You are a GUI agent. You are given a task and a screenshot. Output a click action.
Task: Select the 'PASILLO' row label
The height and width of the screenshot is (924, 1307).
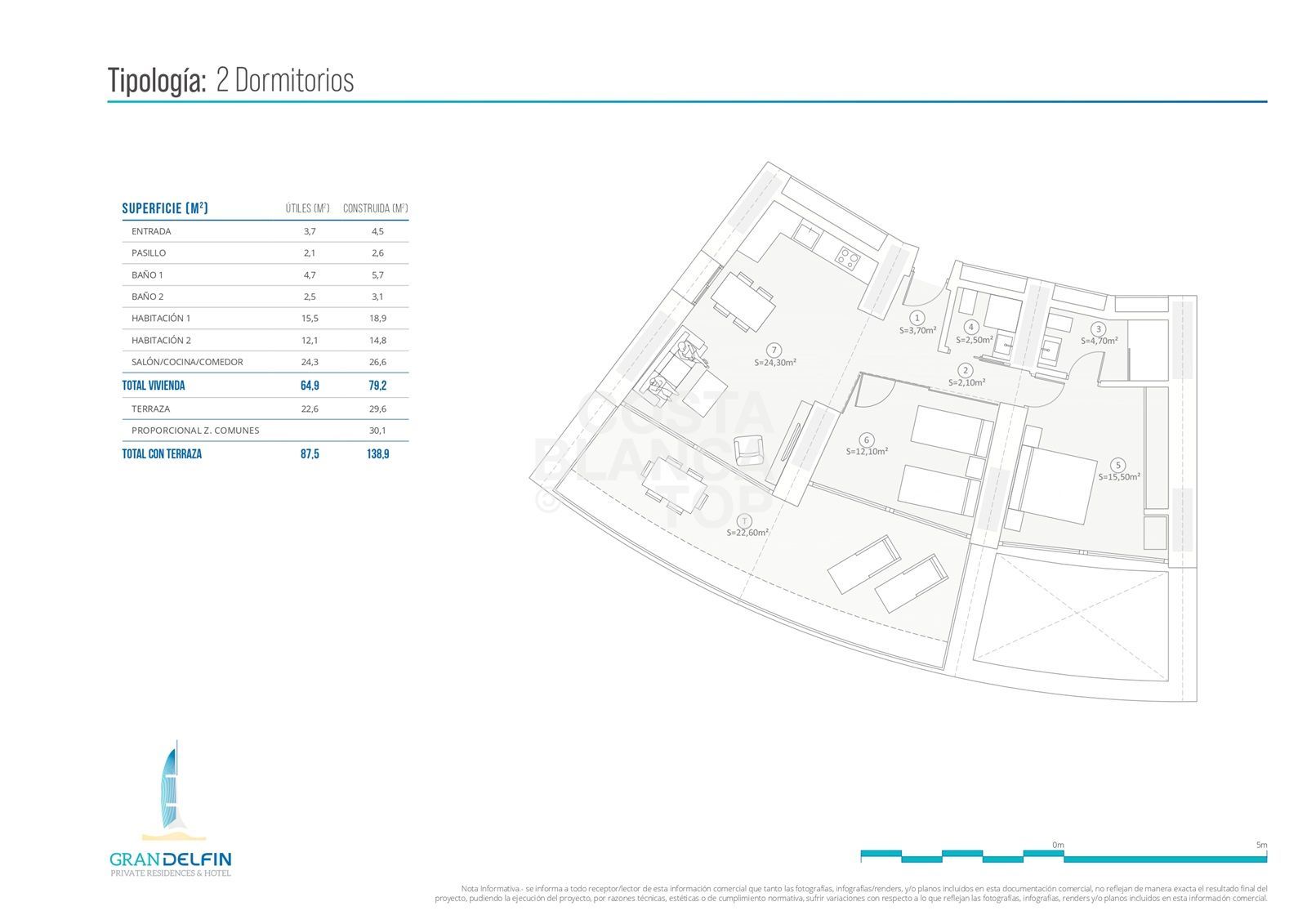click(x=149, y=253)
